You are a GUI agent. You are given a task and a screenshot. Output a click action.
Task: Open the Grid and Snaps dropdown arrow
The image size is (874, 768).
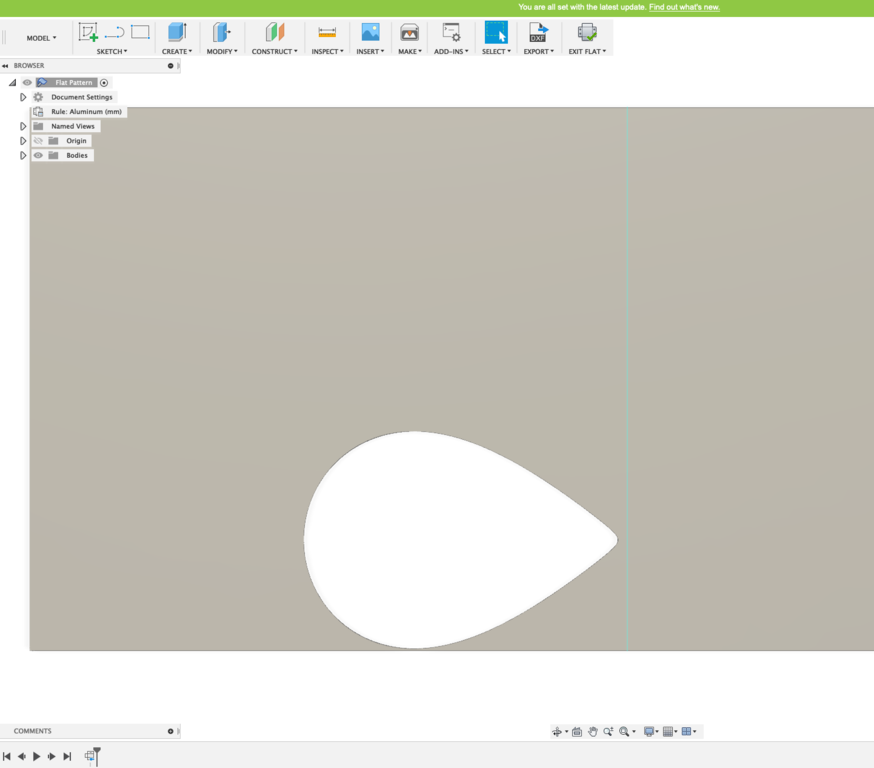click(676, 732)
